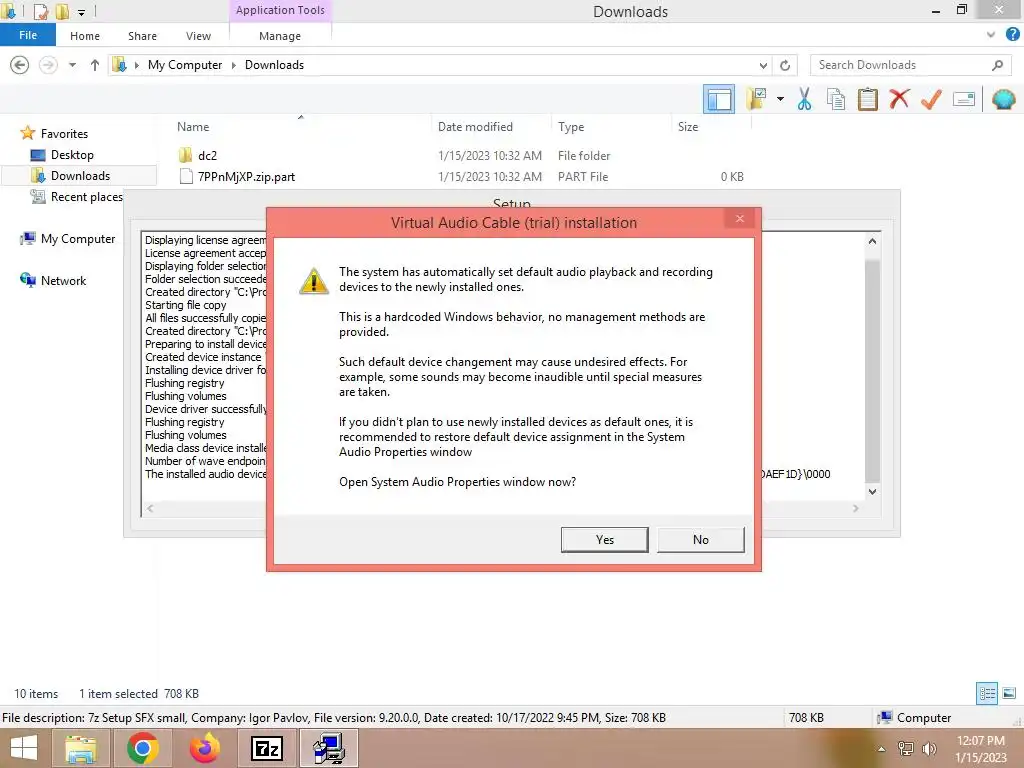Click the orange checkmark icon
Screen dimensions: 1024x768
931,99
